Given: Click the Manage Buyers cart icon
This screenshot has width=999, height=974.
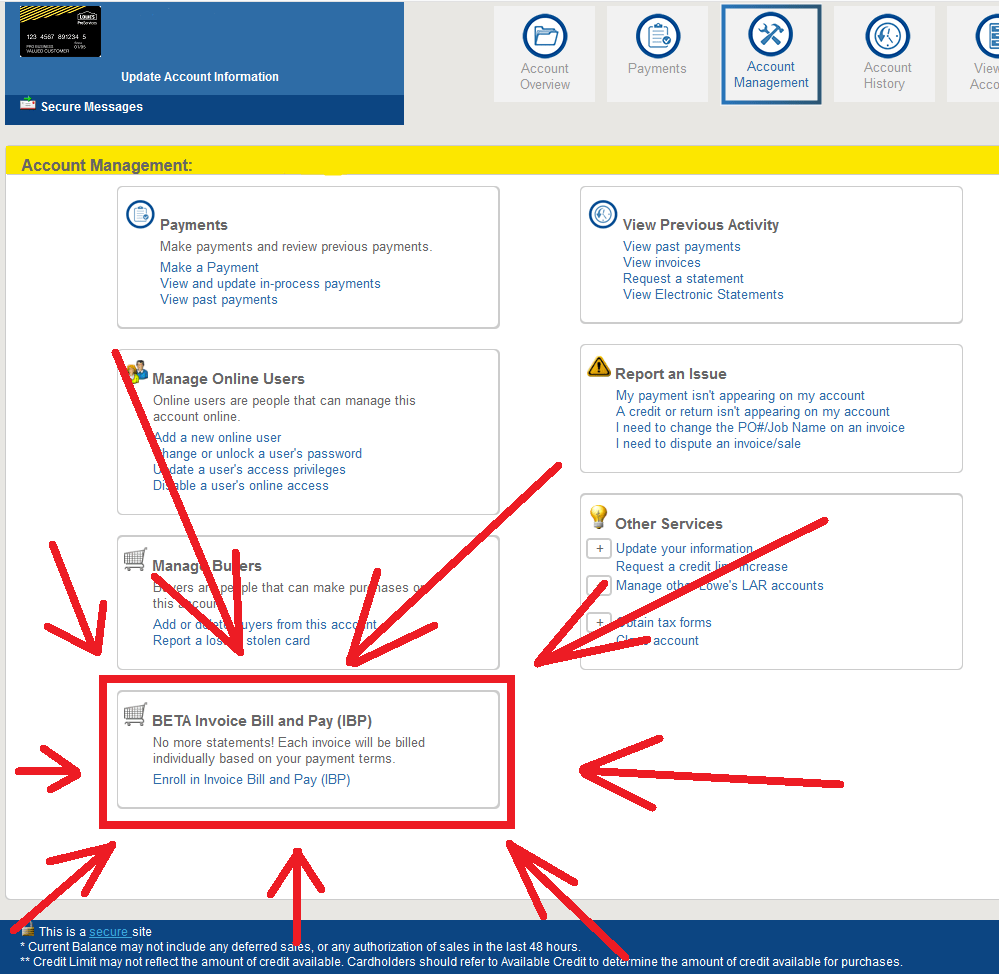Looking at the screenshot, I should click(x=135, y=559).
